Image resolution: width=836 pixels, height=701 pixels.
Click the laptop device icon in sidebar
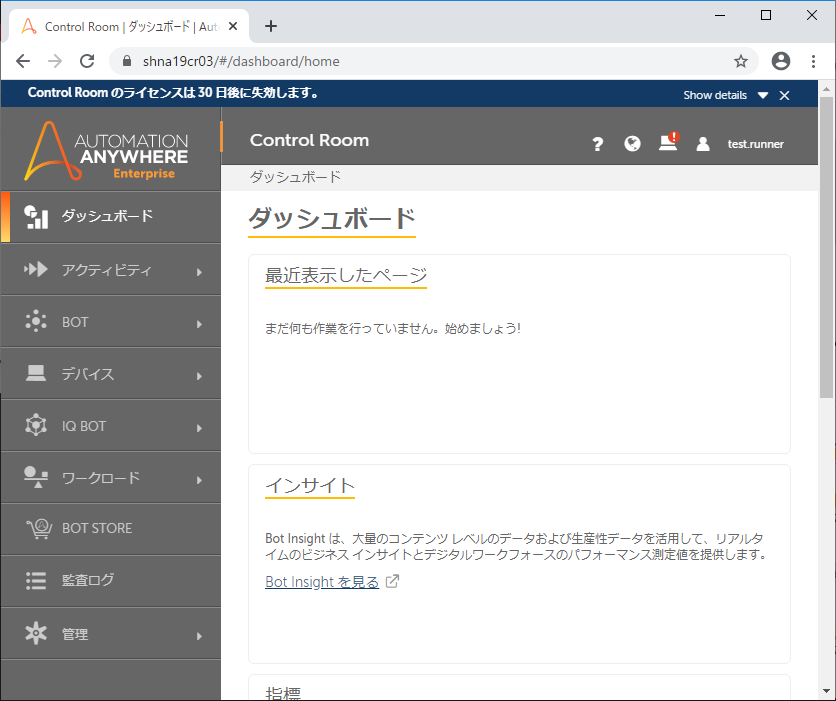click(36, 373)
